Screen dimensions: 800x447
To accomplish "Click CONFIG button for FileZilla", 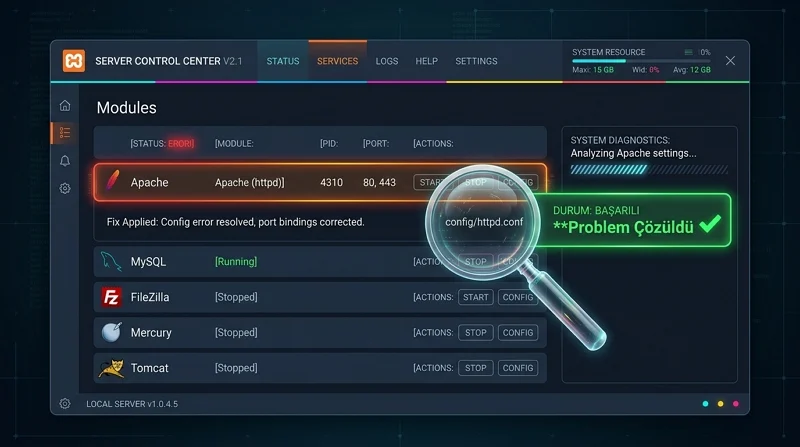I will [517, 297].
